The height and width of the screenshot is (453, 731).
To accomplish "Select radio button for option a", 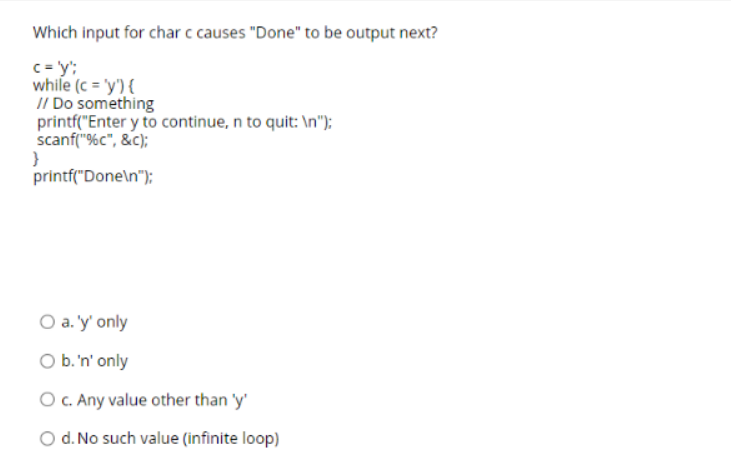I will pyautogui.click(x=47, y=322).
